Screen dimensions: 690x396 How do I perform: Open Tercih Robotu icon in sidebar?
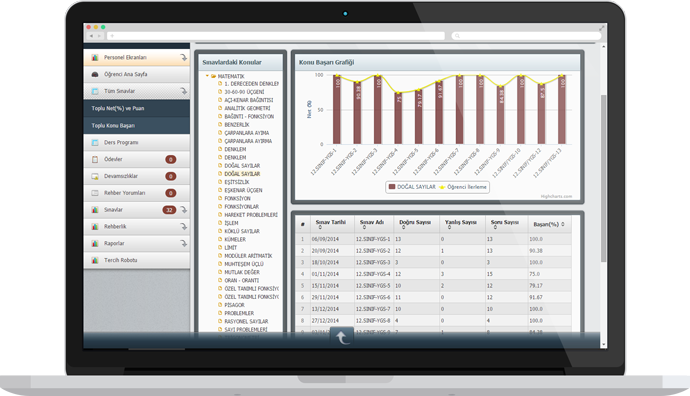95,260
